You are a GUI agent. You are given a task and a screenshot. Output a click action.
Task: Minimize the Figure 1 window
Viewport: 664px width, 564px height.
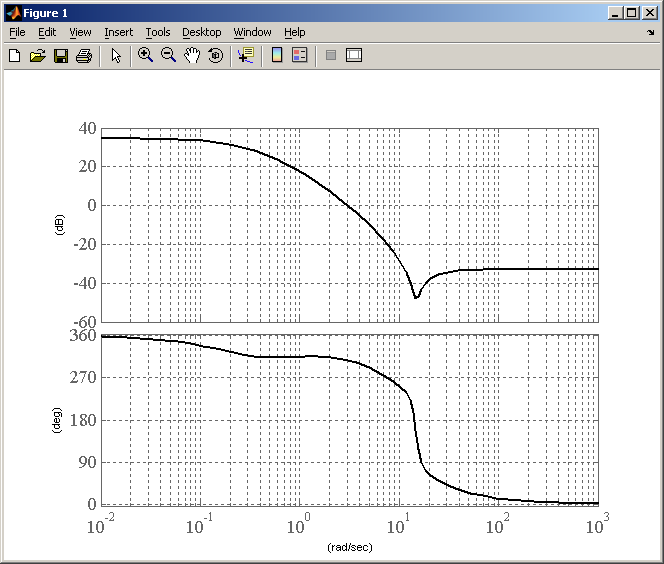(x=615, y=13)
